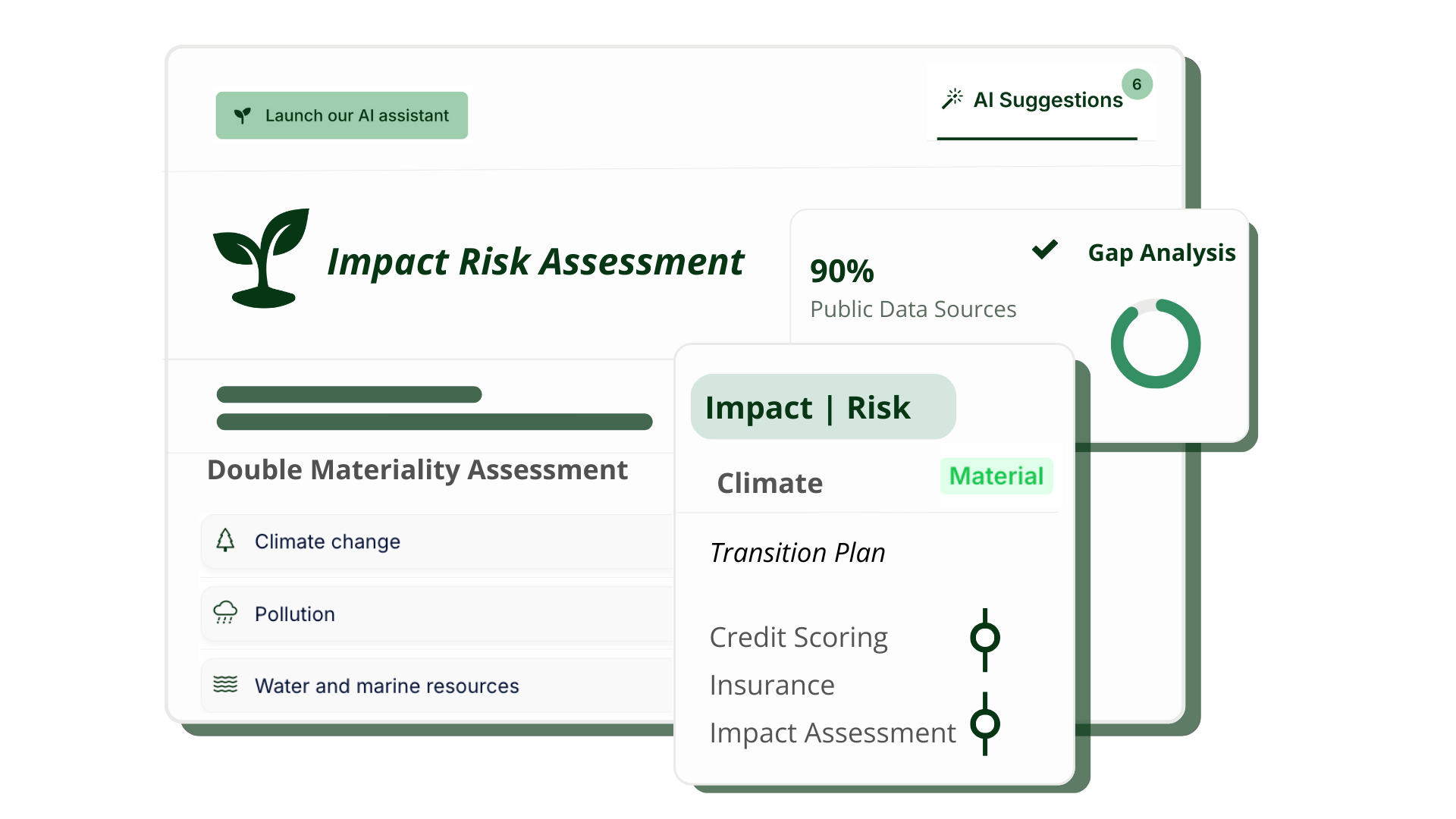This screenshot has width=1456, height=819.
Task: Open Water and marine resources row
Action: tap(437, 686)
